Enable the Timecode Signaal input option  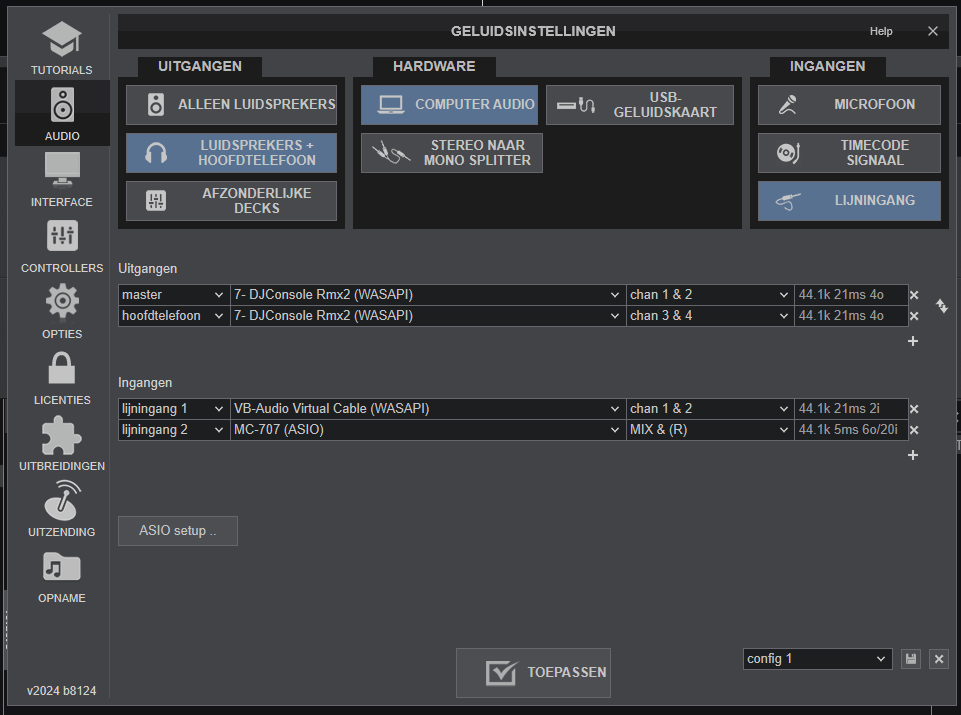(849, 153)
